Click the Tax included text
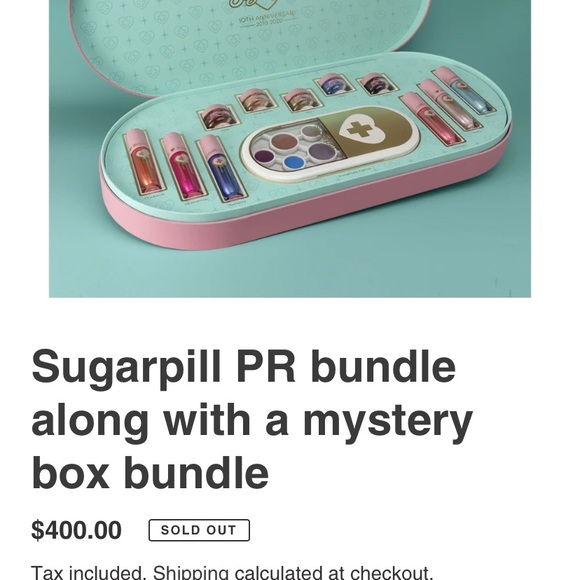 87,573
